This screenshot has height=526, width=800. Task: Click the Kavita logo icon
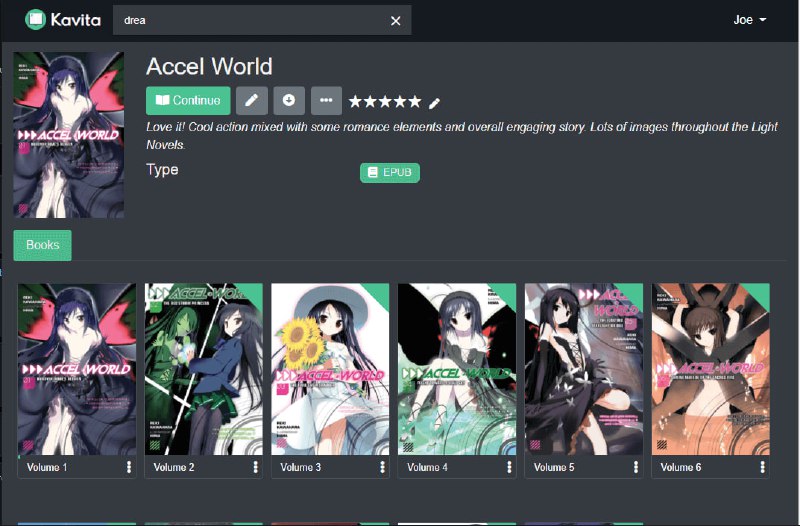coord(36,19)
